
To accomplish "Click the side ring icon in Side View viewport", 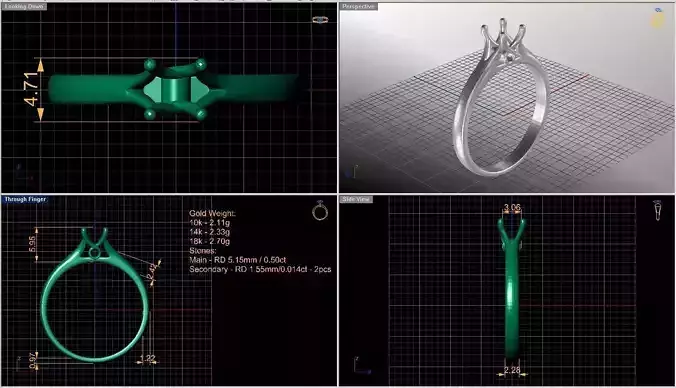I will point(658,210).
